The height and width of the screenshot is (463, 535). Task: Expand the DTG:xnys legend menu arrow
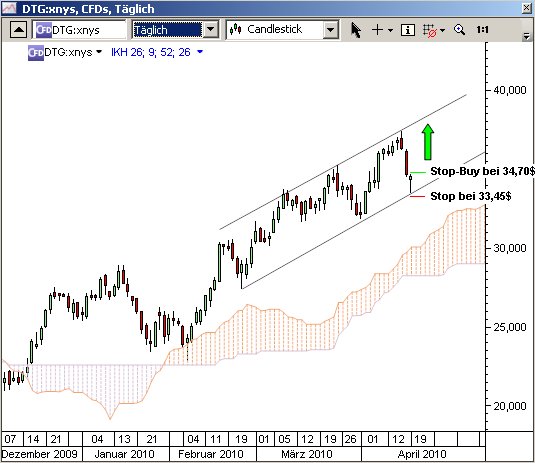99,52
